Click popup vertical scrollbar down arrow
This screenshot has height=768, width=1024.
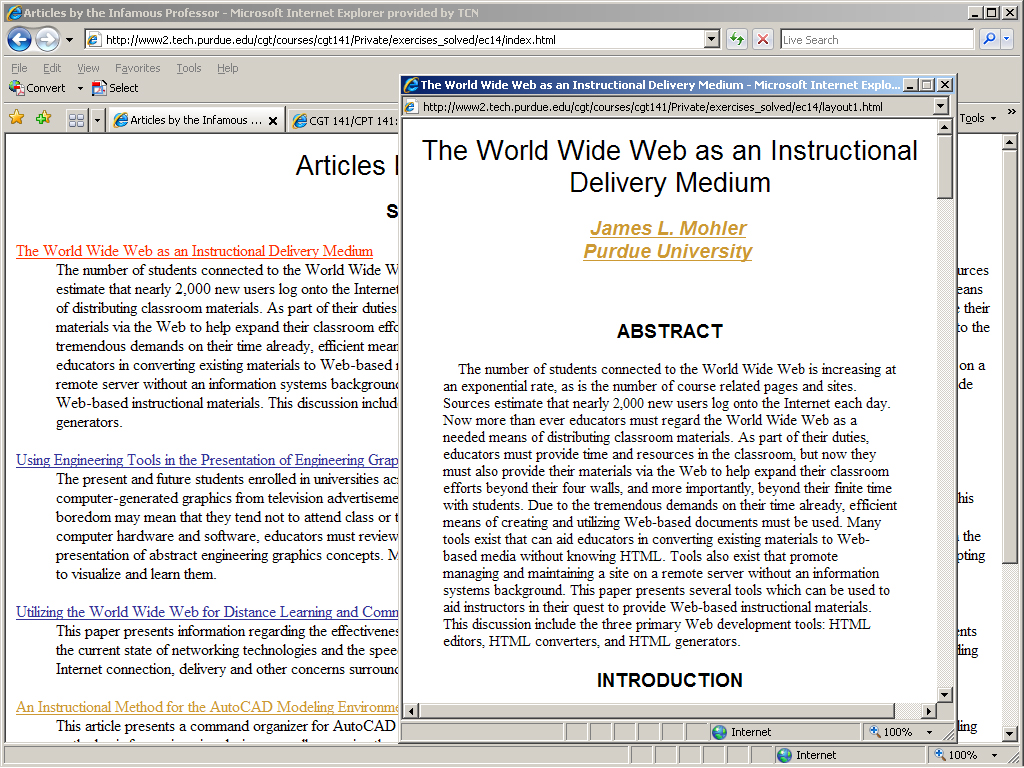click(944, 694)
